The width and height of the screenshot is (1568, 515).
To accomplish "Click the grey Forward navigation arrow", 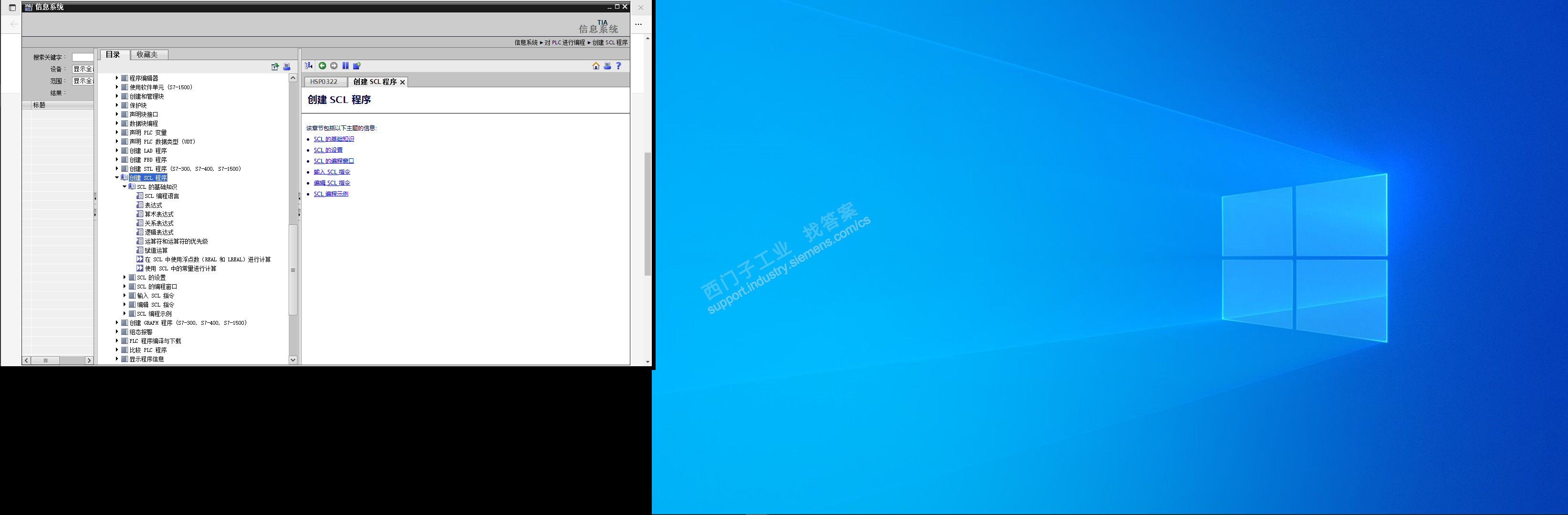I will 334,66.
